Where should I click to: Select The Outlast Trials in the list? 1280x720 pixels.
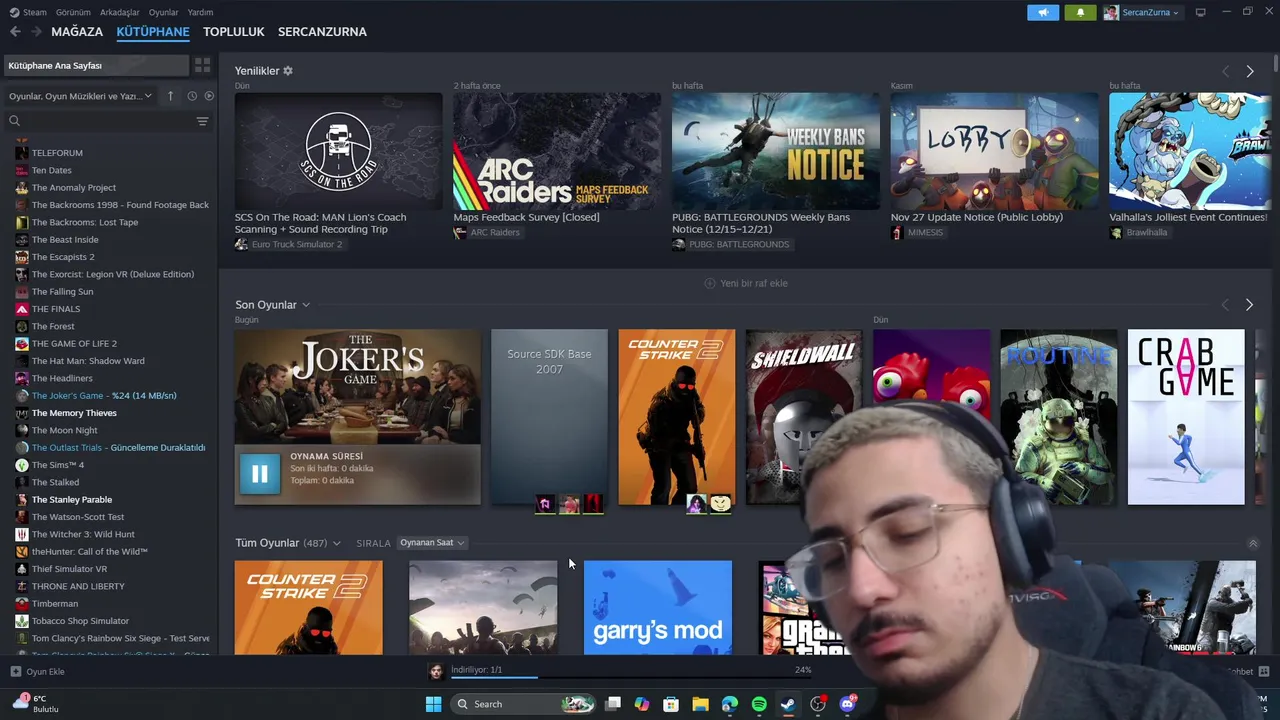coord(109,447)
